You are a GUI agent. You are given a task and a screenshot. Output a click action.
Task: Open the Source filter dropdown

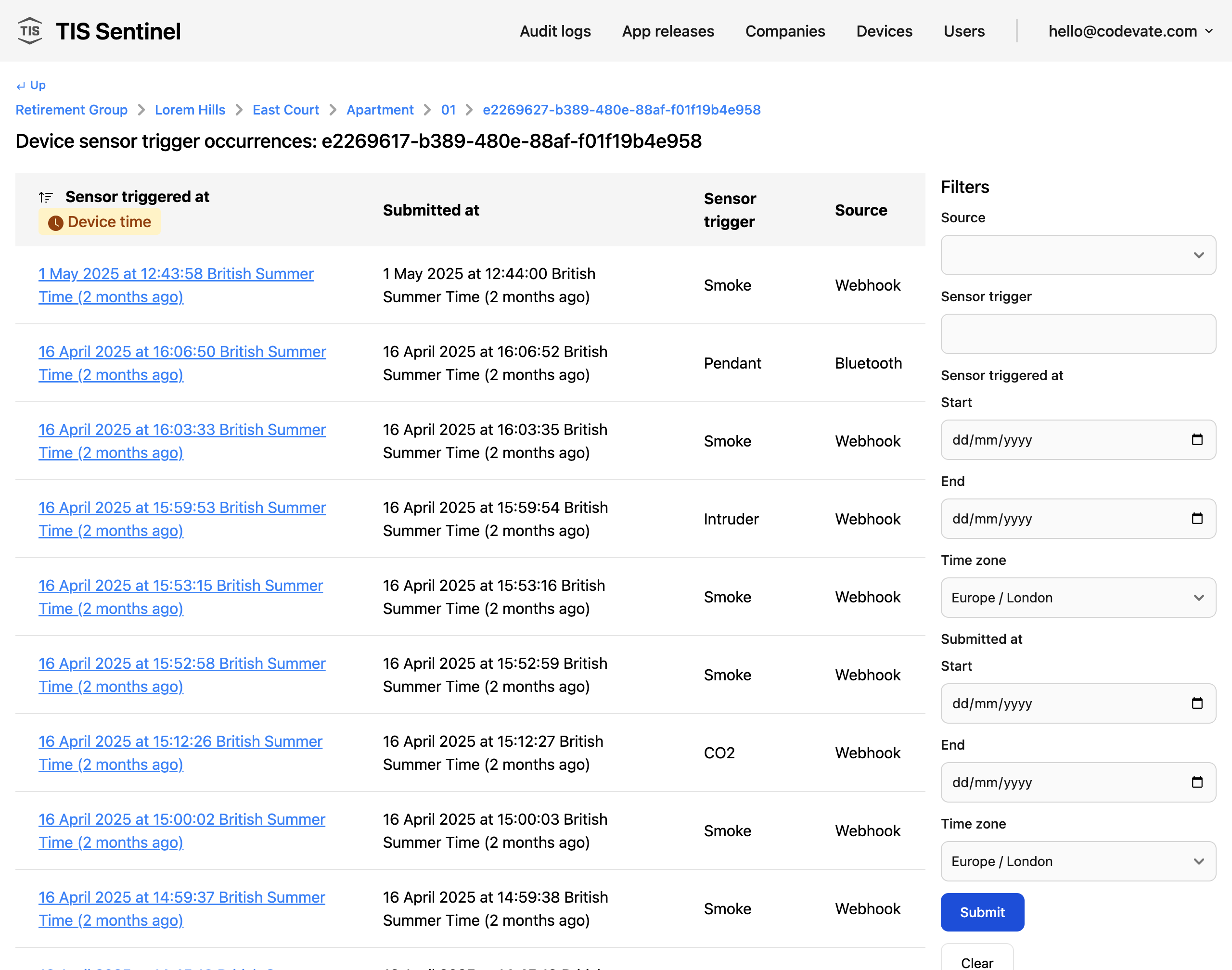[1078, 255]
